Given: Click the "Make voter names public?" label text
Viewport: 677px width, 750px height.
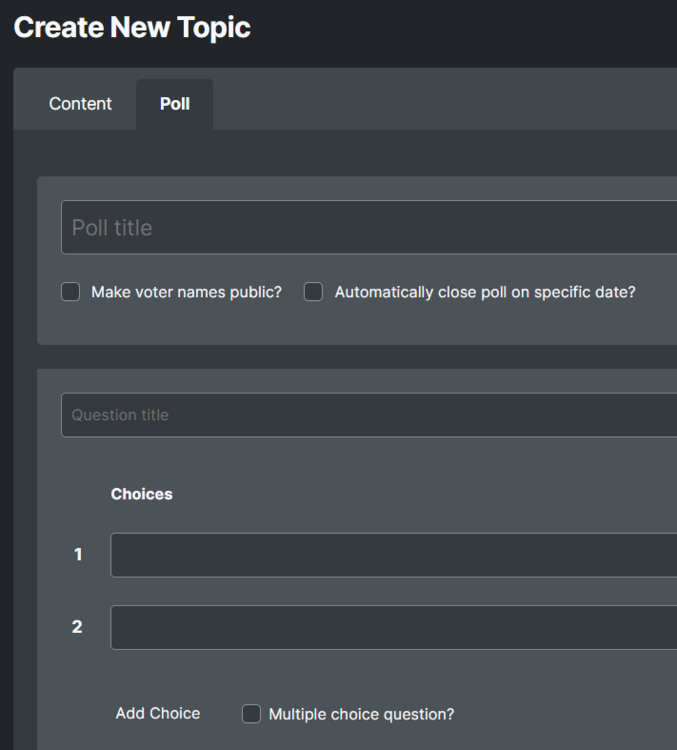Looking at the screenshot, I should pos(186,292).
